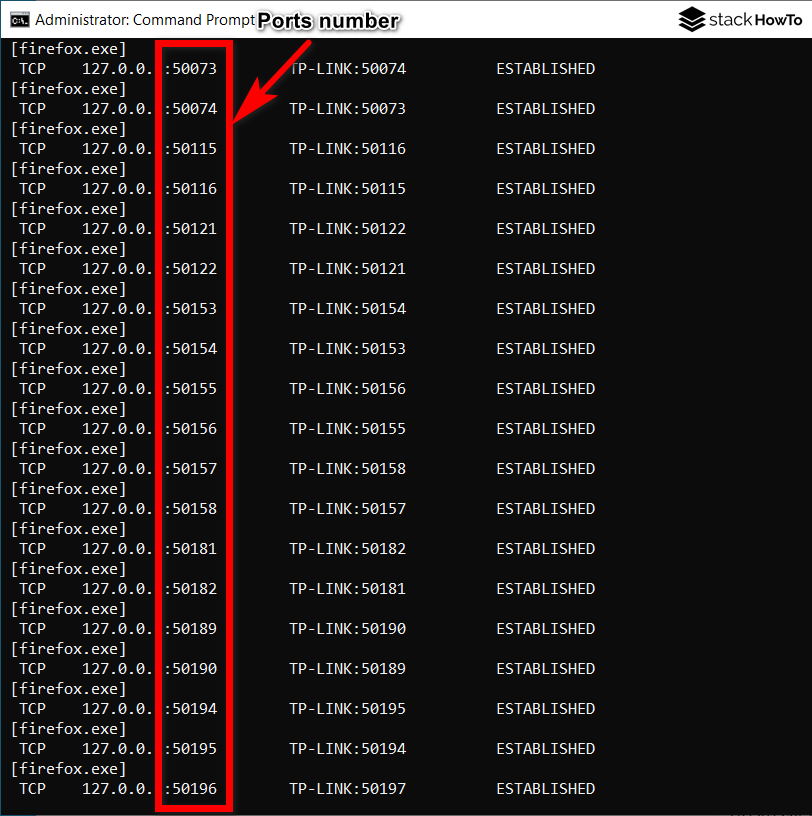The width and height of the screenshot is (812, 816).
Task: Click foreign address TP-LINK:50190
Action: tap(348, 629)
